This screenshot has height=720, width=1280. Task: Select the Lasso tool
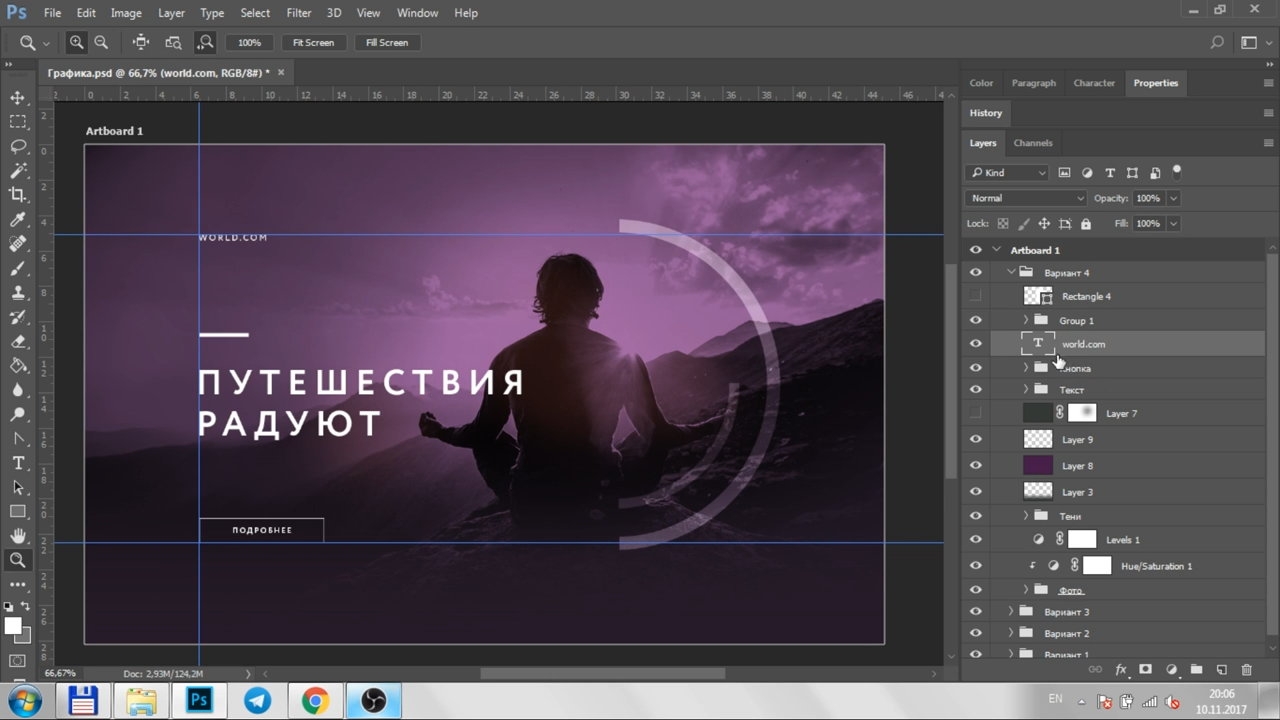18,146
